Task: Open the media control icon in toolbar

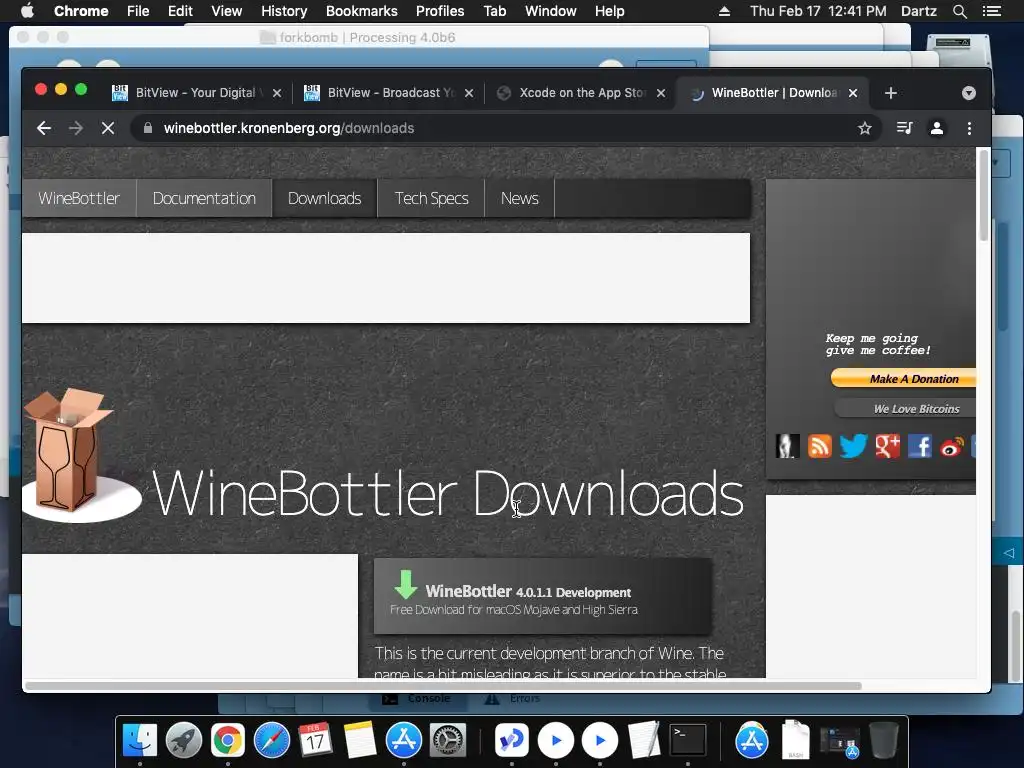Action: (x=904, y=128)
